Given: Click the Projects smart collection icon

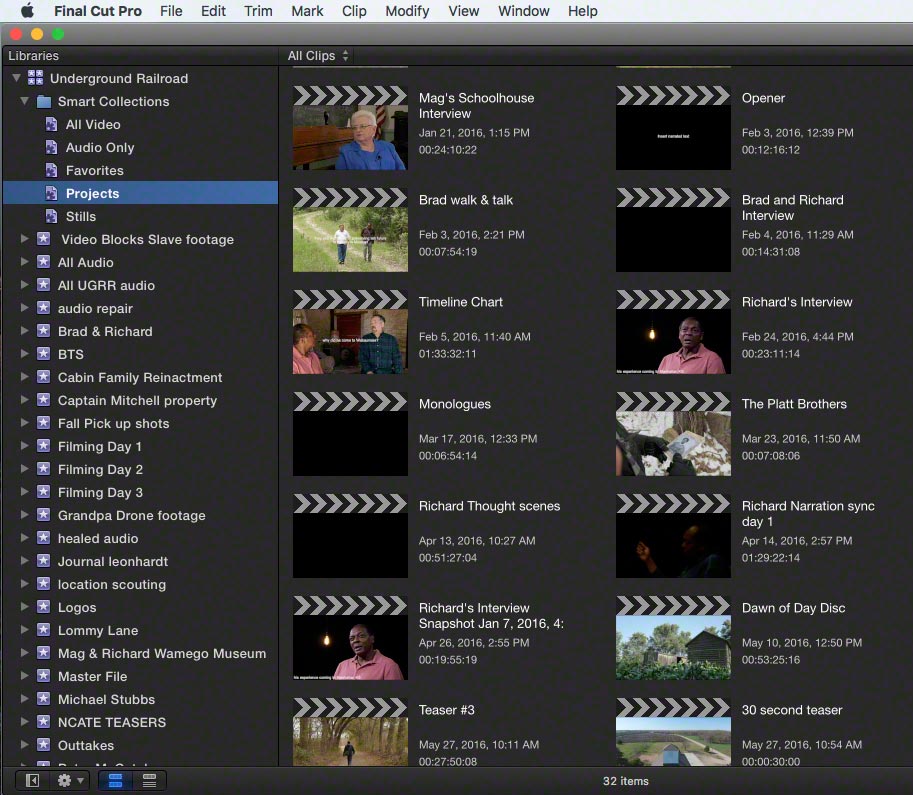Looking at the screenshot, I should [51, 193].
